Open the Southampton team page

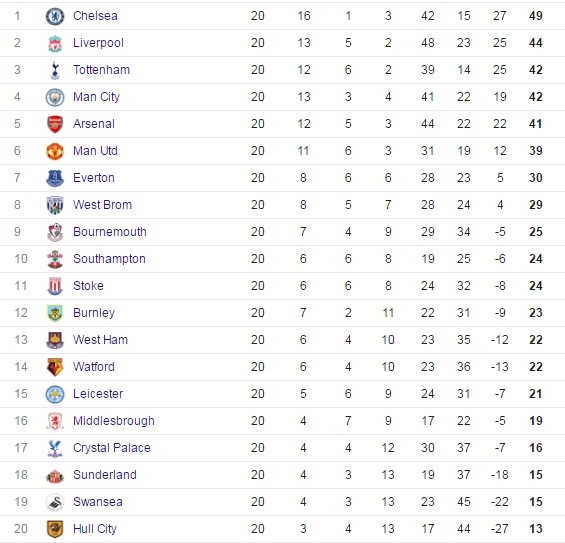(x=109, y=259)
